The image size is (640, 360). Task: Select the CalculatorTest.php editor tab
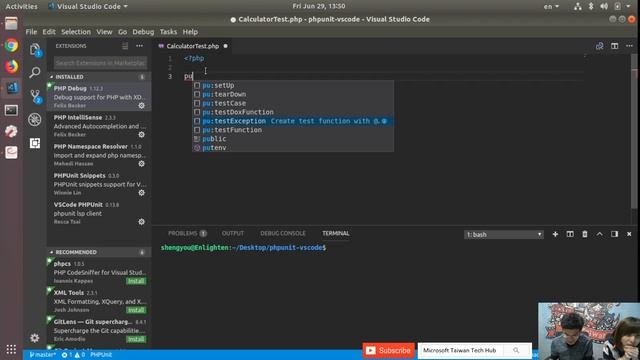click(x=193, y=46)
